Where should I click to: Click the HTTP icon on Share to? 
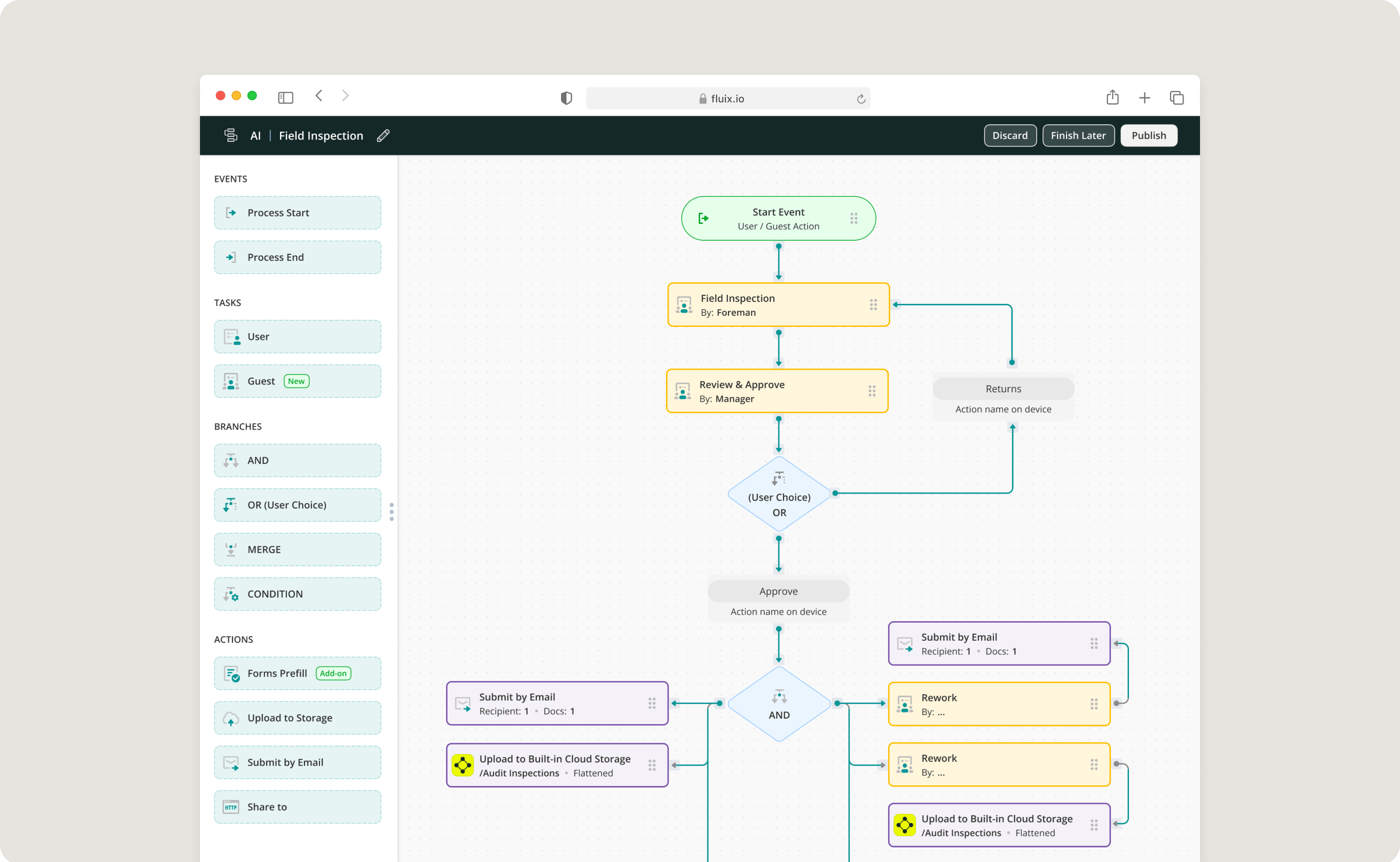231,807
